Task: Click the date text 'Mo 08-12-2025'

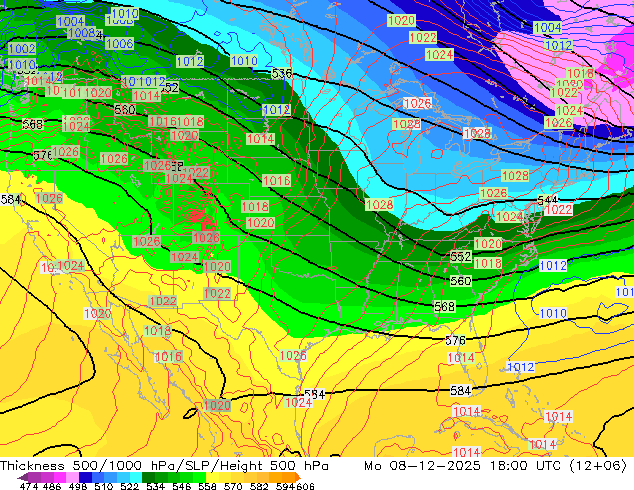Action: pos(423,465)
